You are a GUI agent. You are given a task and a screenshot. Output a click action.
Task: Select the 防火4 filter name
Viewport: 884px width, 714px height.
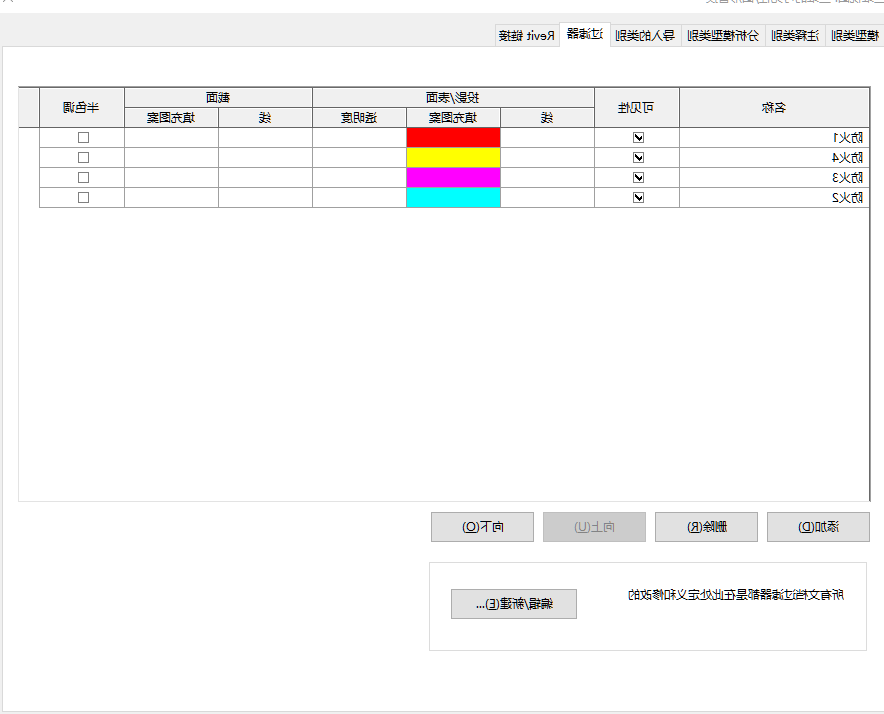tap(848, 158)
